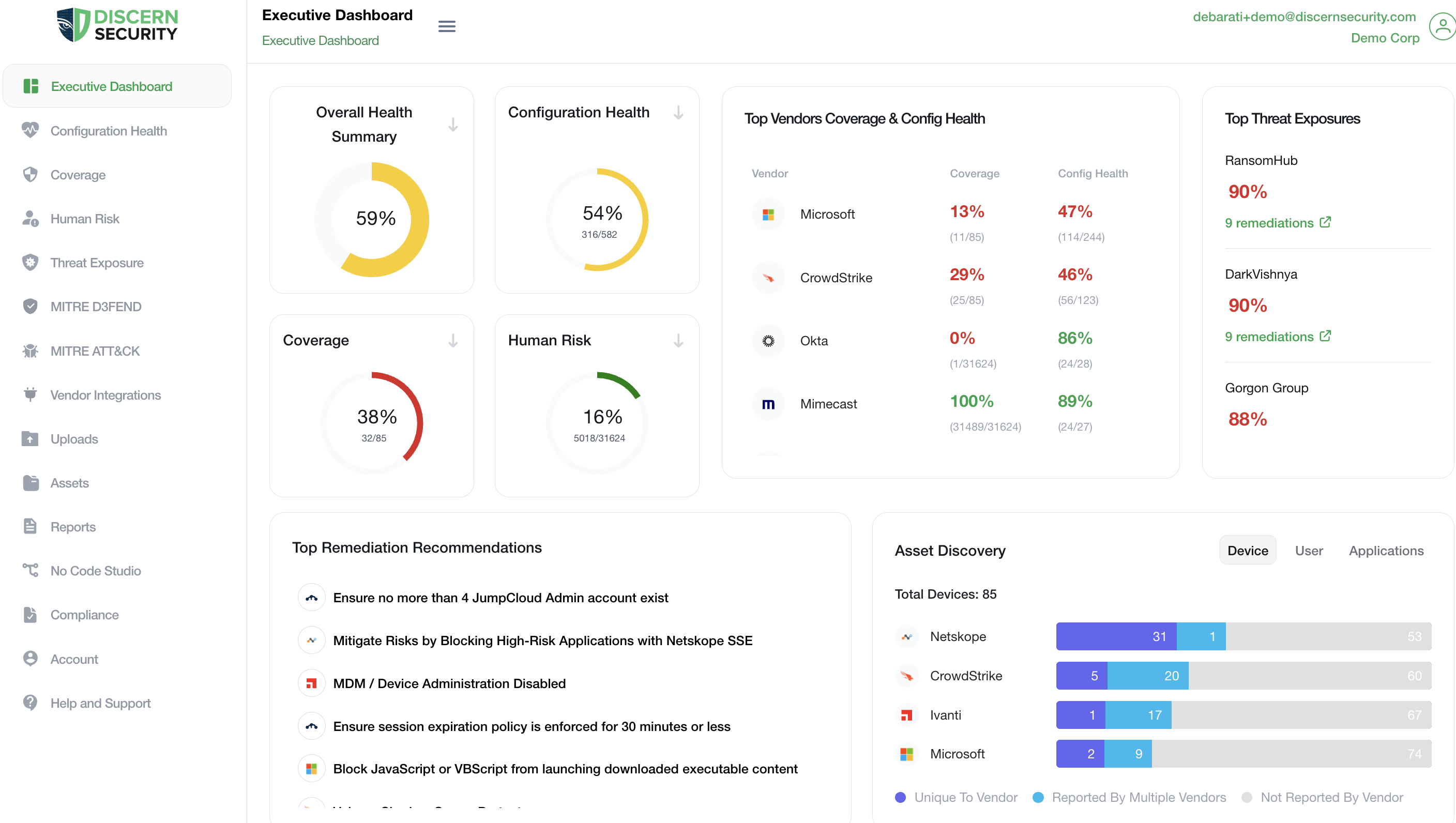Click the user profile avatar icon

tap(1442, 26)
